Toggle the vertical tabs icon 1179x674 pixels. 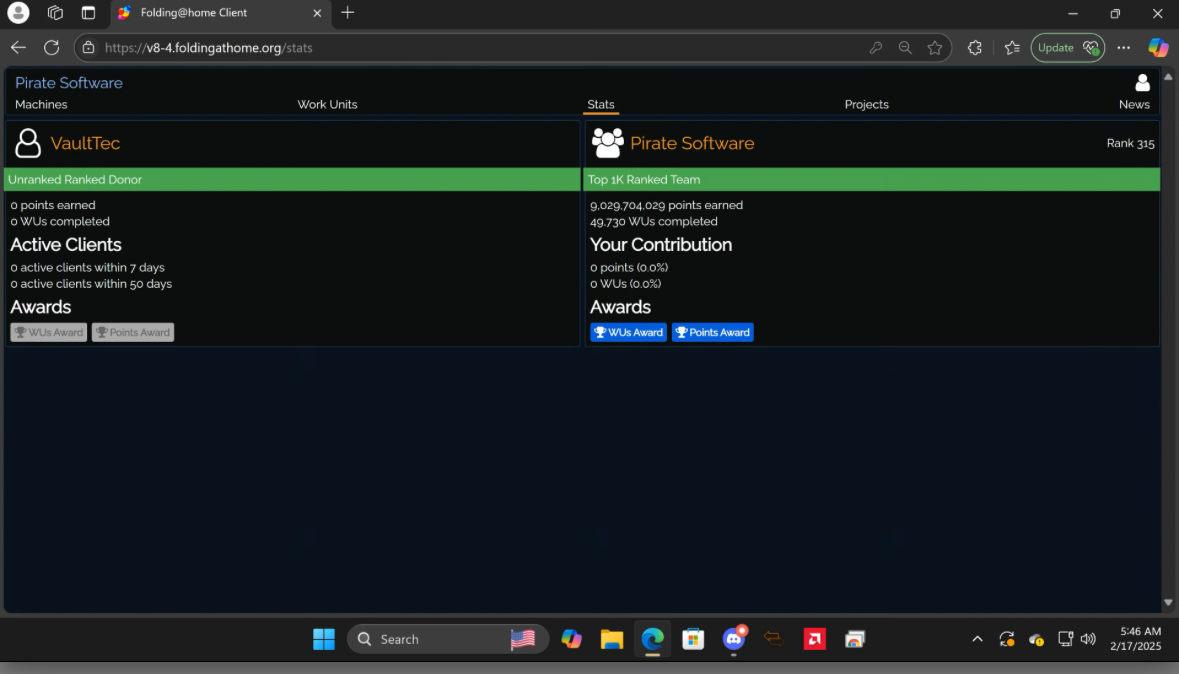88,13
